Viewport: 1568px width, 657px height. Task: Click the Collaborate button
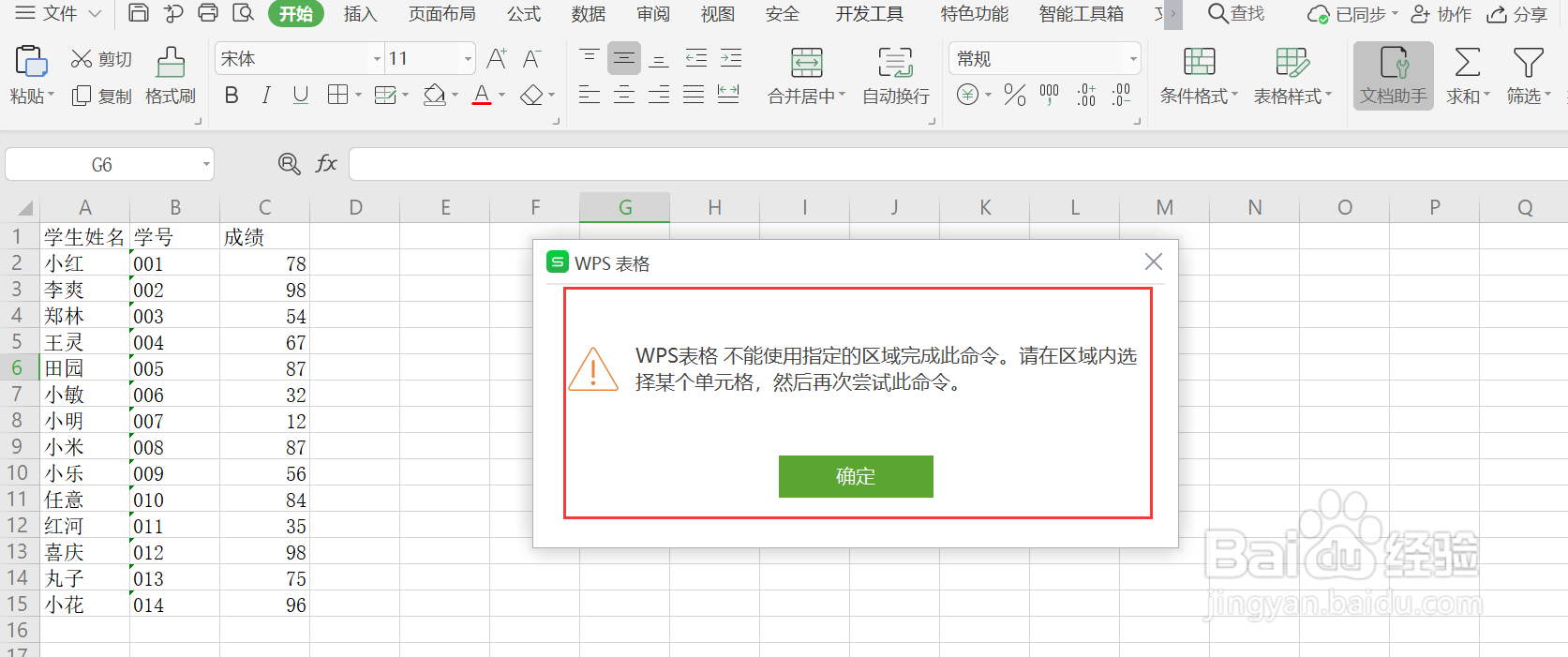(1441, 14)
